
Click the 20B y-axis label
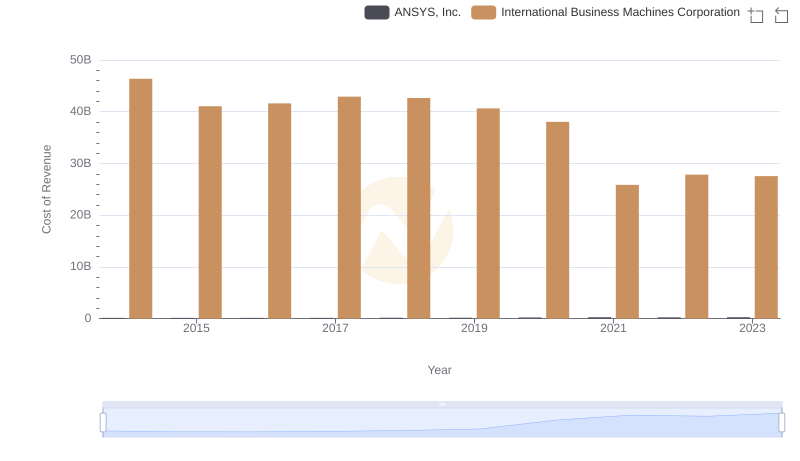click(81, 215)
